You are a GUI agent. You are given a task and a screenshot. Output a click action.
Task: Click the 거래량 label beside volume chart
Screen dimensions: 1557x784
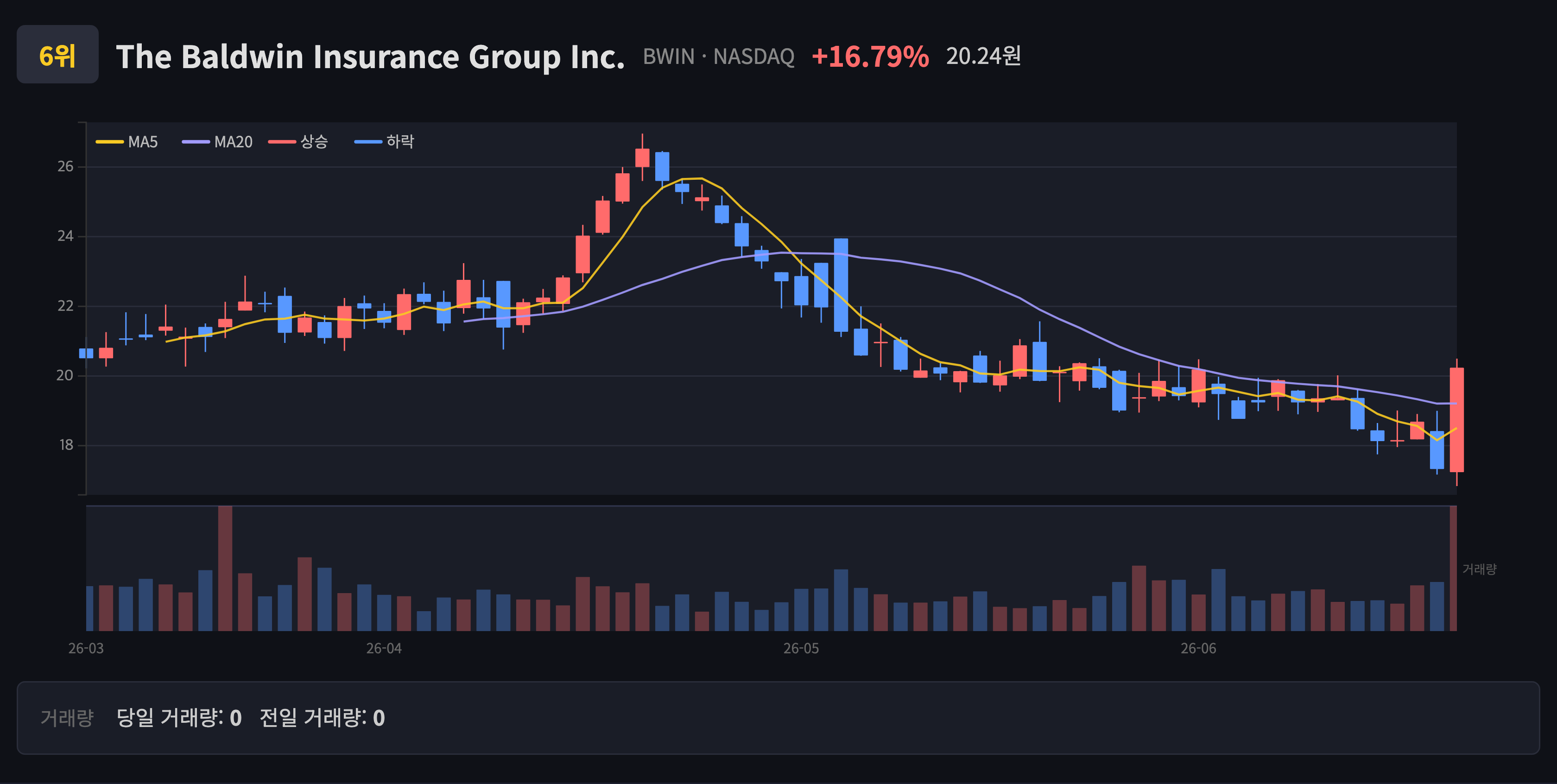coord(1479,569)
